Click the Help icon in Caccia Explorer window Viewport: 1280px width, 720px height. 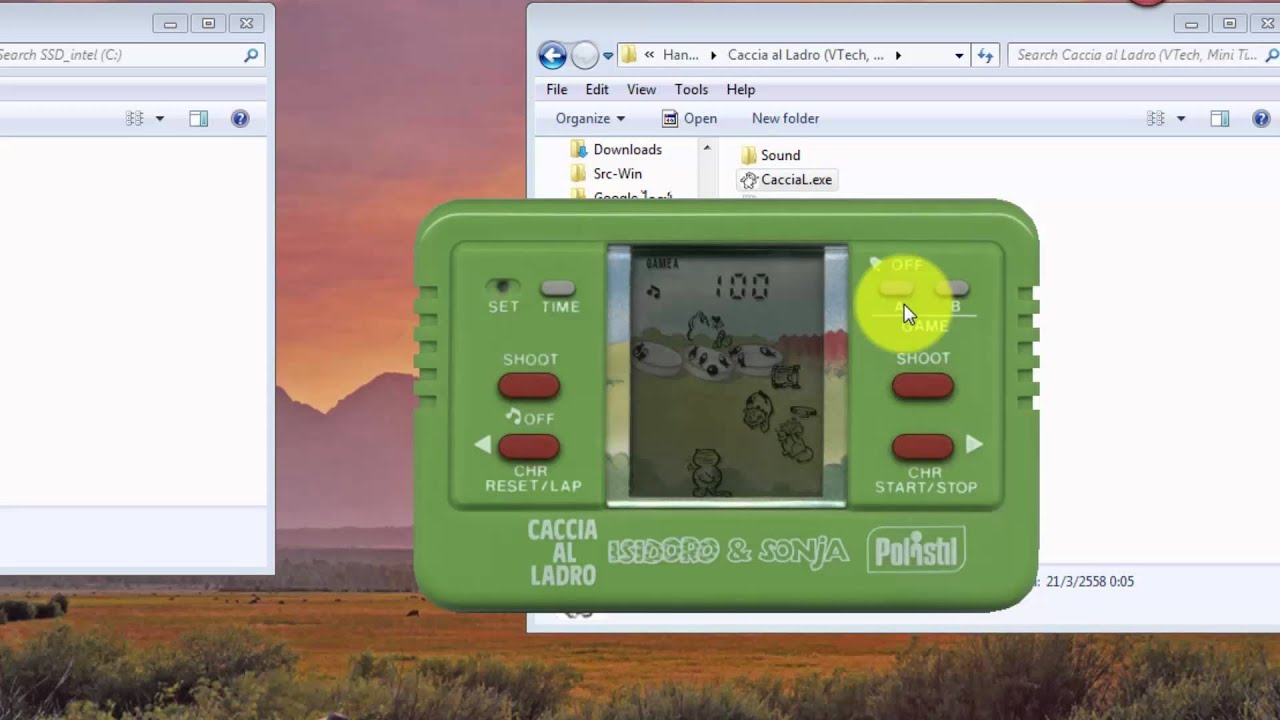coord(1262,118)
